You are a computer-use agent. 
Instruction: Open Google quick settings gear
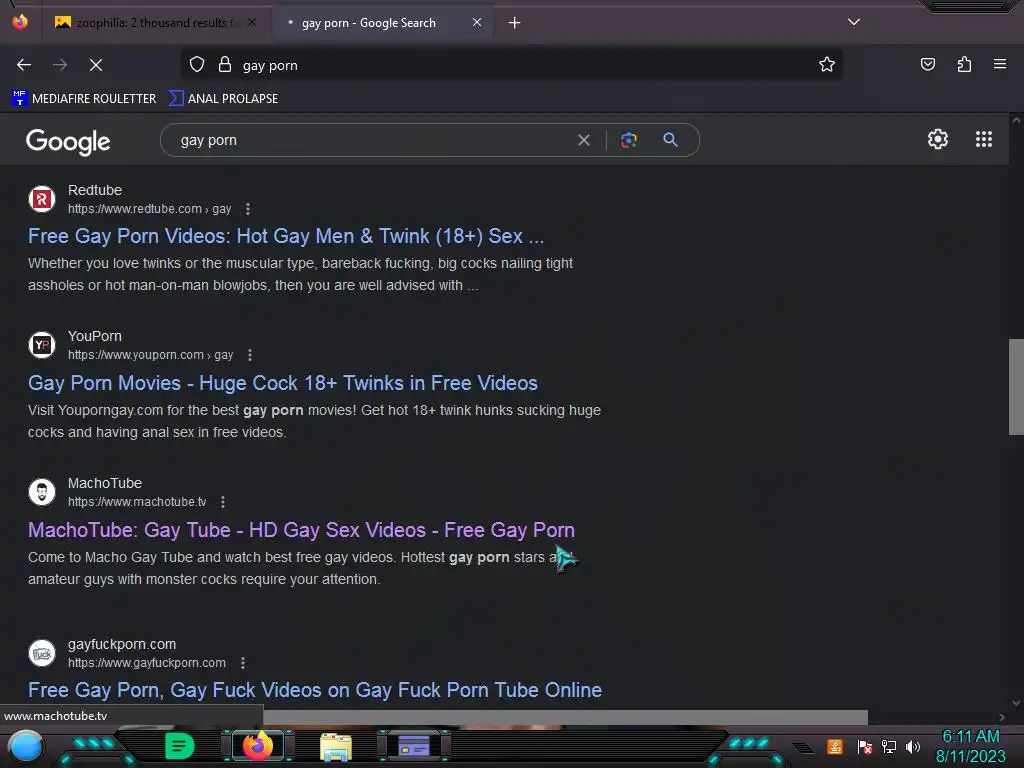click(x=938, y=139)
